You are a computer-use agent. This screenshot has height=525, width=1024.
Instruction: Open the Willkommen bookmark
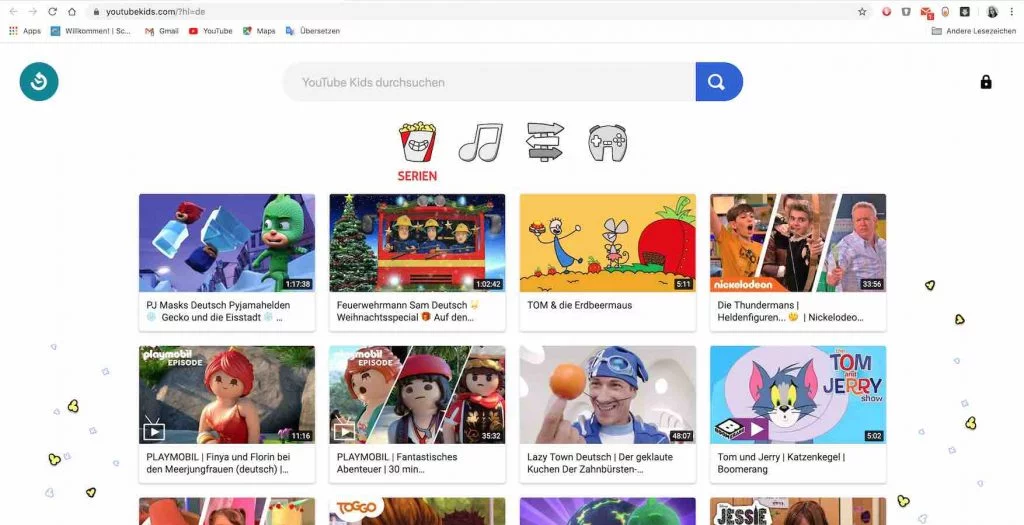coord(91,31)
